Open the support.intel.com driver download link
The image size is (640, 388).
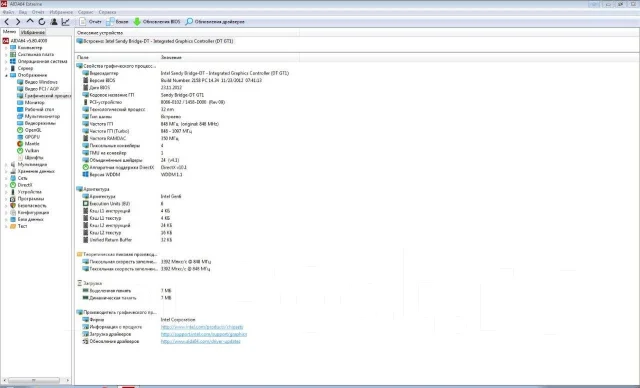coord(204,334)
